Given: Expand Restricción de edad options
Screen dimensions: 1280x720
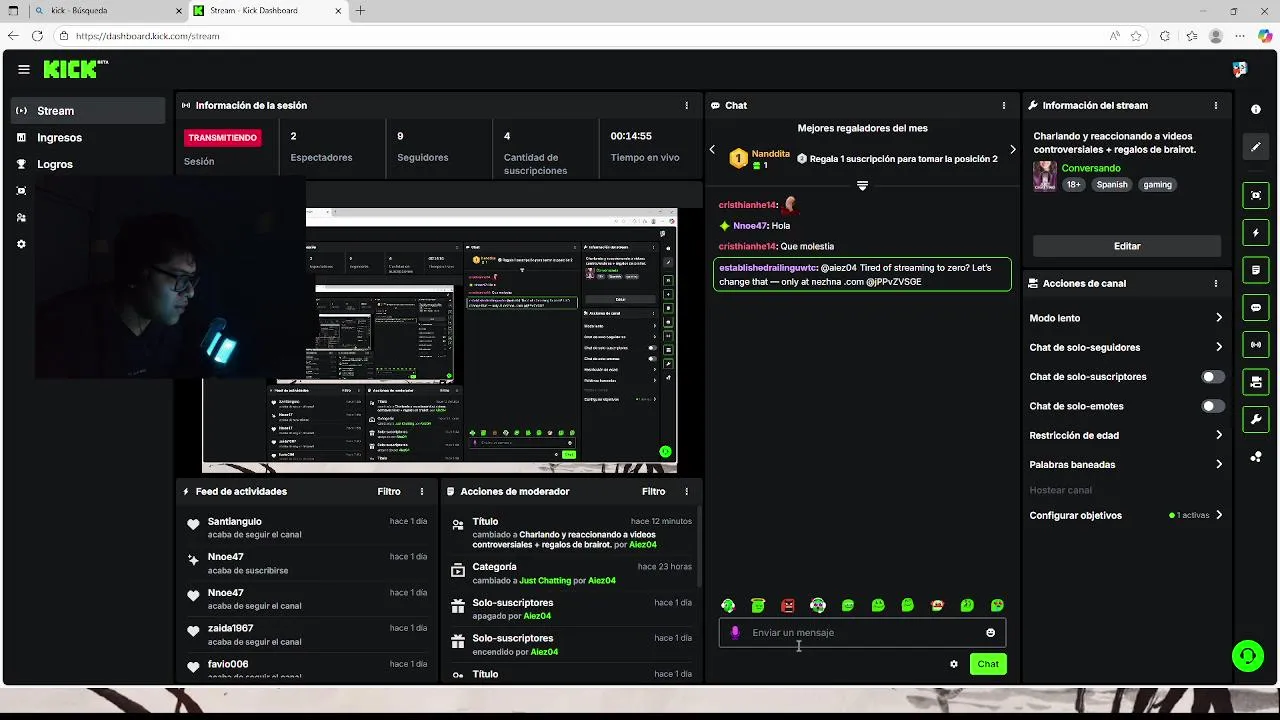Looking at the screenshot, I should click(1126, 435).
